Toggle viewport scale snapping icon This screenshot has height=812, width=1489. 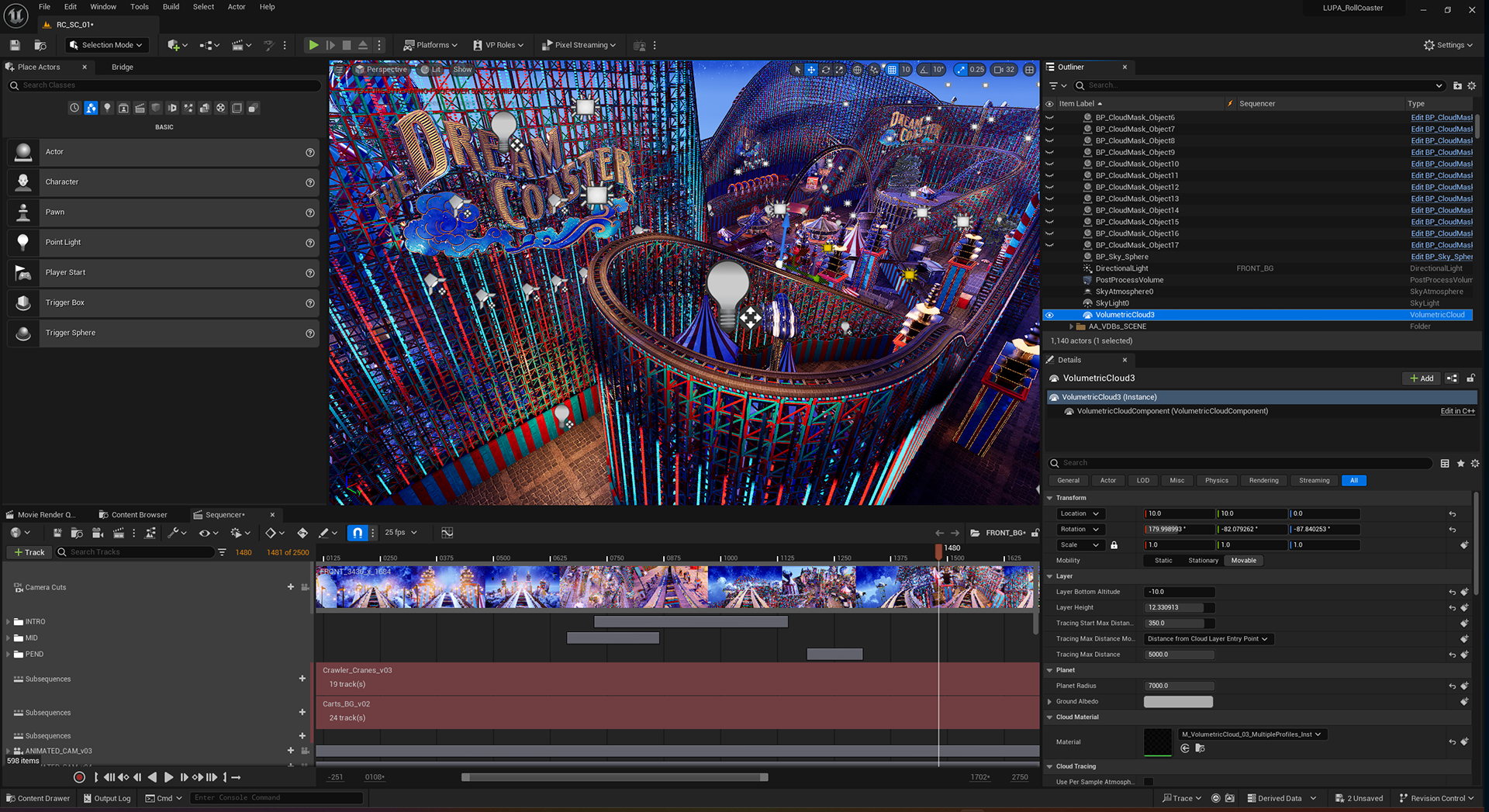point(962,70)
